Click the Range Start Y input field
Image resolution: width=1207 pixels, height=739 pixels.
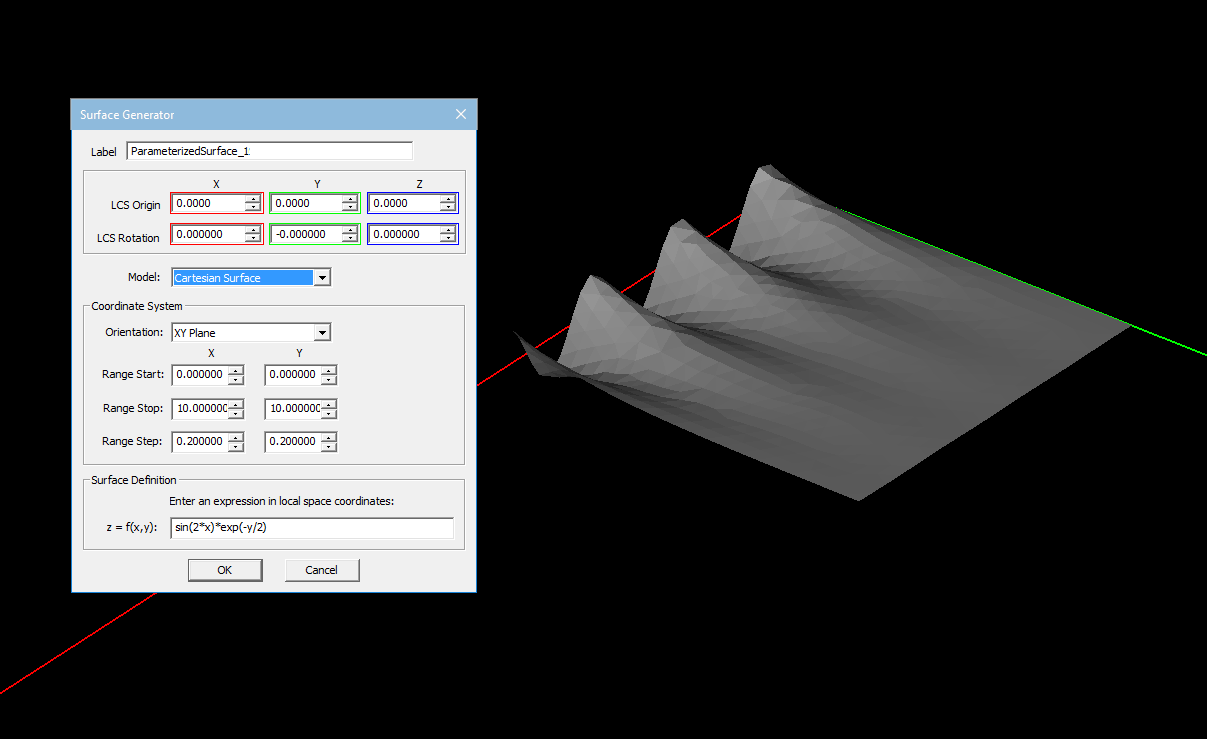292,375
